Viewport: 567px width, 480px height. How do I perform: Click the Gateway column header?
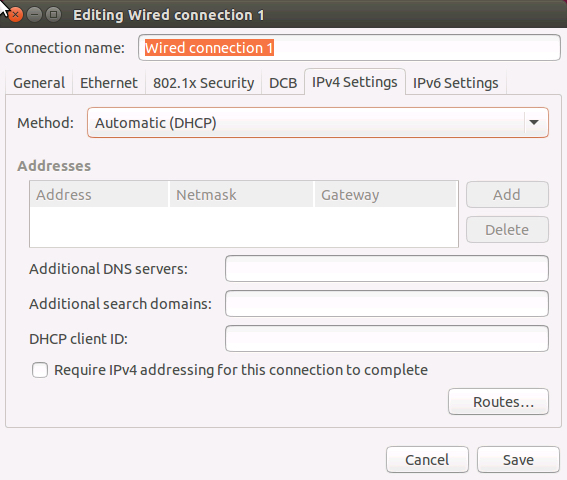click(x=386, y=195)
